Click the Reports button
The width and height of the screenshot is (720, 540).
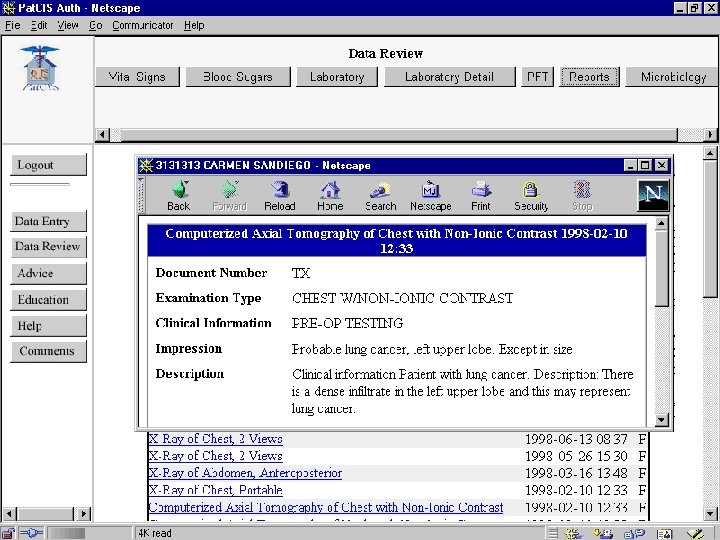(590, 77)
